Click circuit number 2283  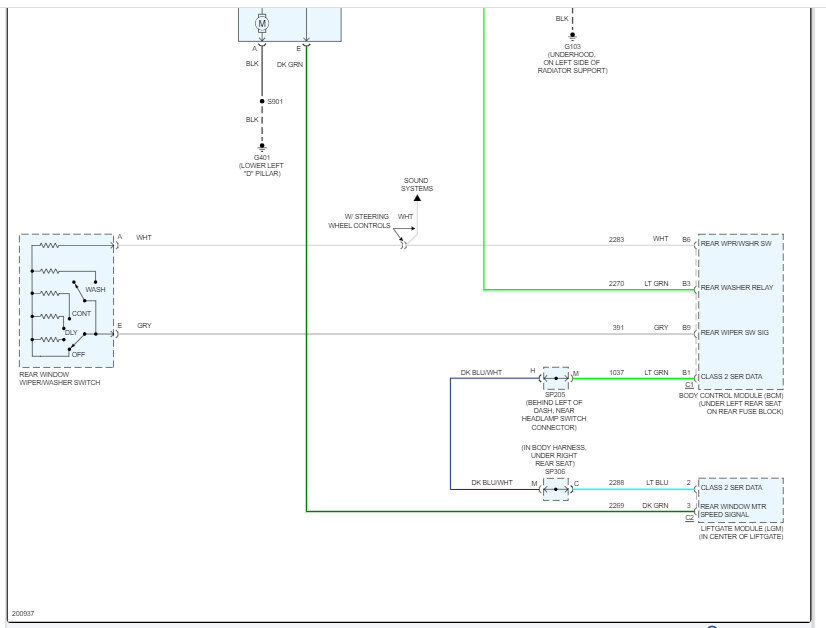[616, 239]
